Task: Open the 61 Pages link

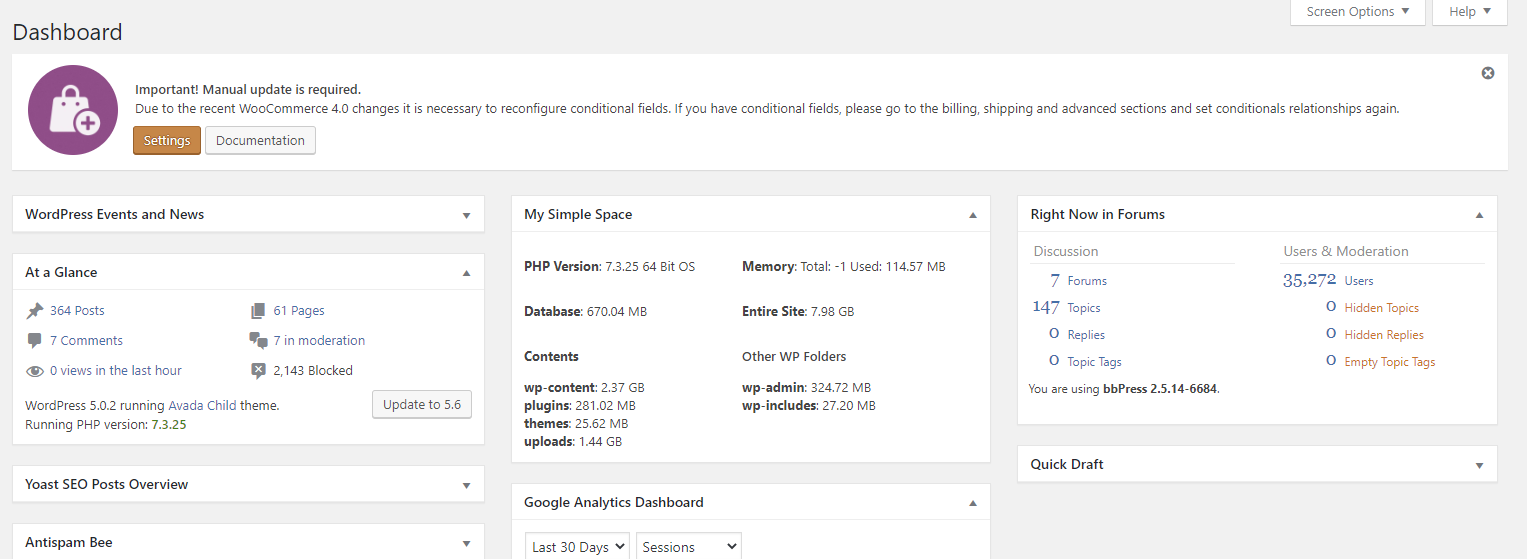Action: click(x=299, y=311)
